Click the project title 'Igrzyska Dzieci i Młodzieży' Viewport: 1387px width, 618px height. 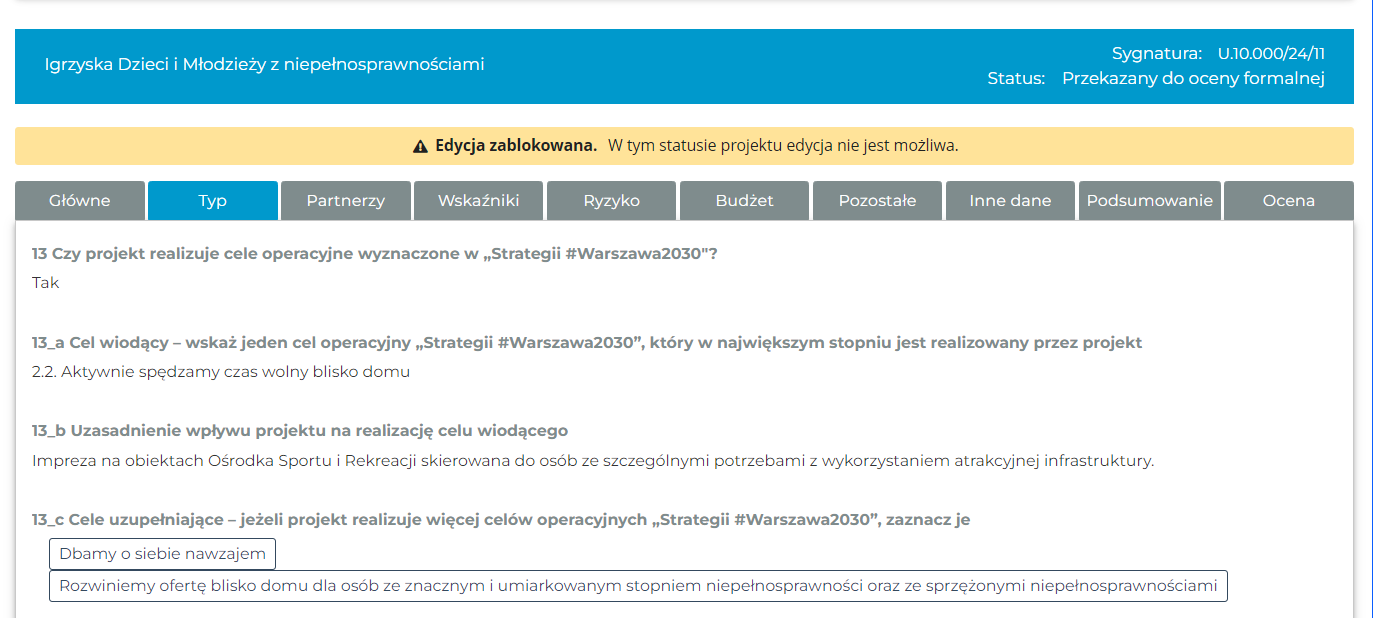(264, 65)
